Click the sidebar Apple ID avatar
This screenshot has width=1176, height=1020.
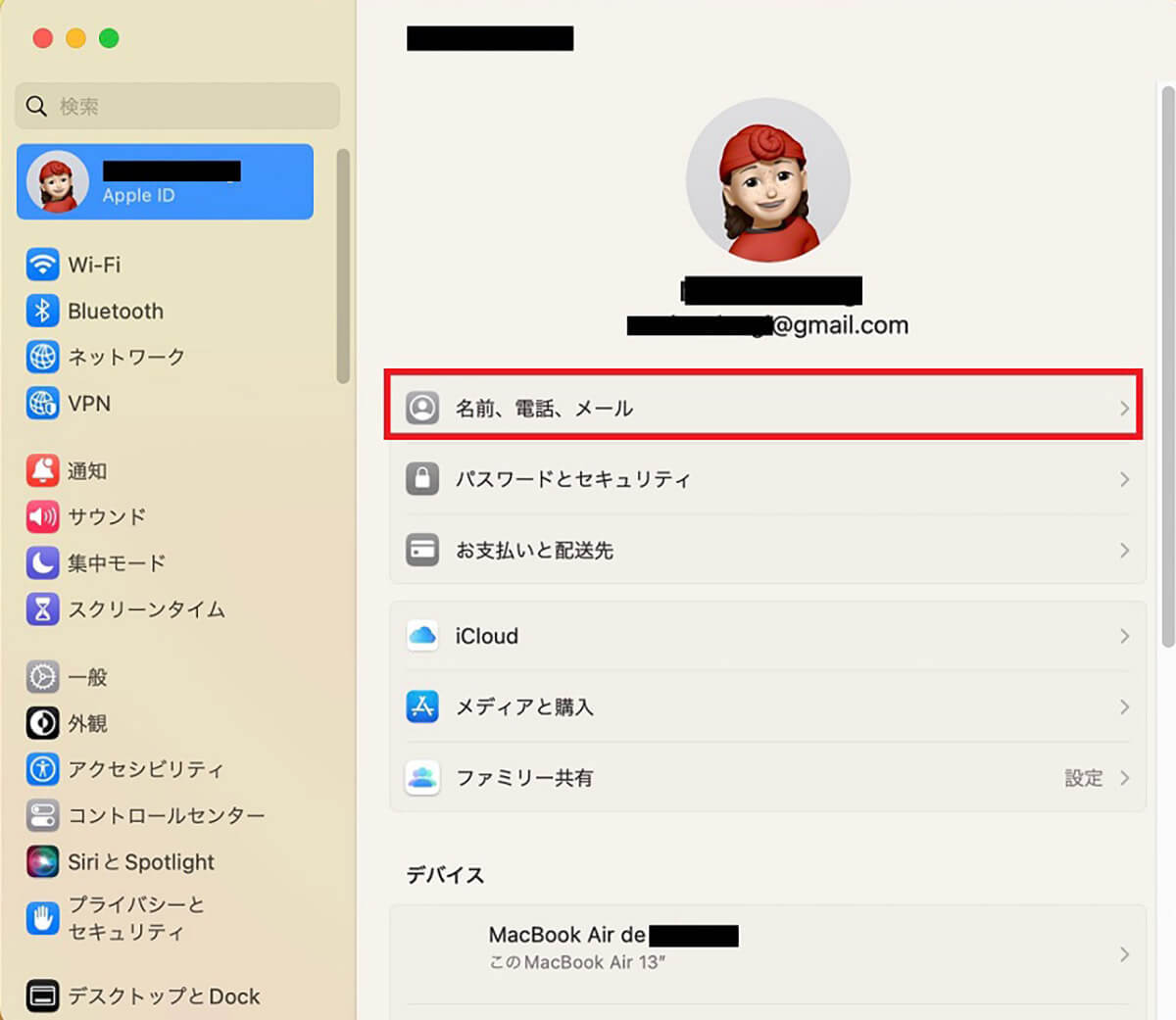tap(57, 181)
